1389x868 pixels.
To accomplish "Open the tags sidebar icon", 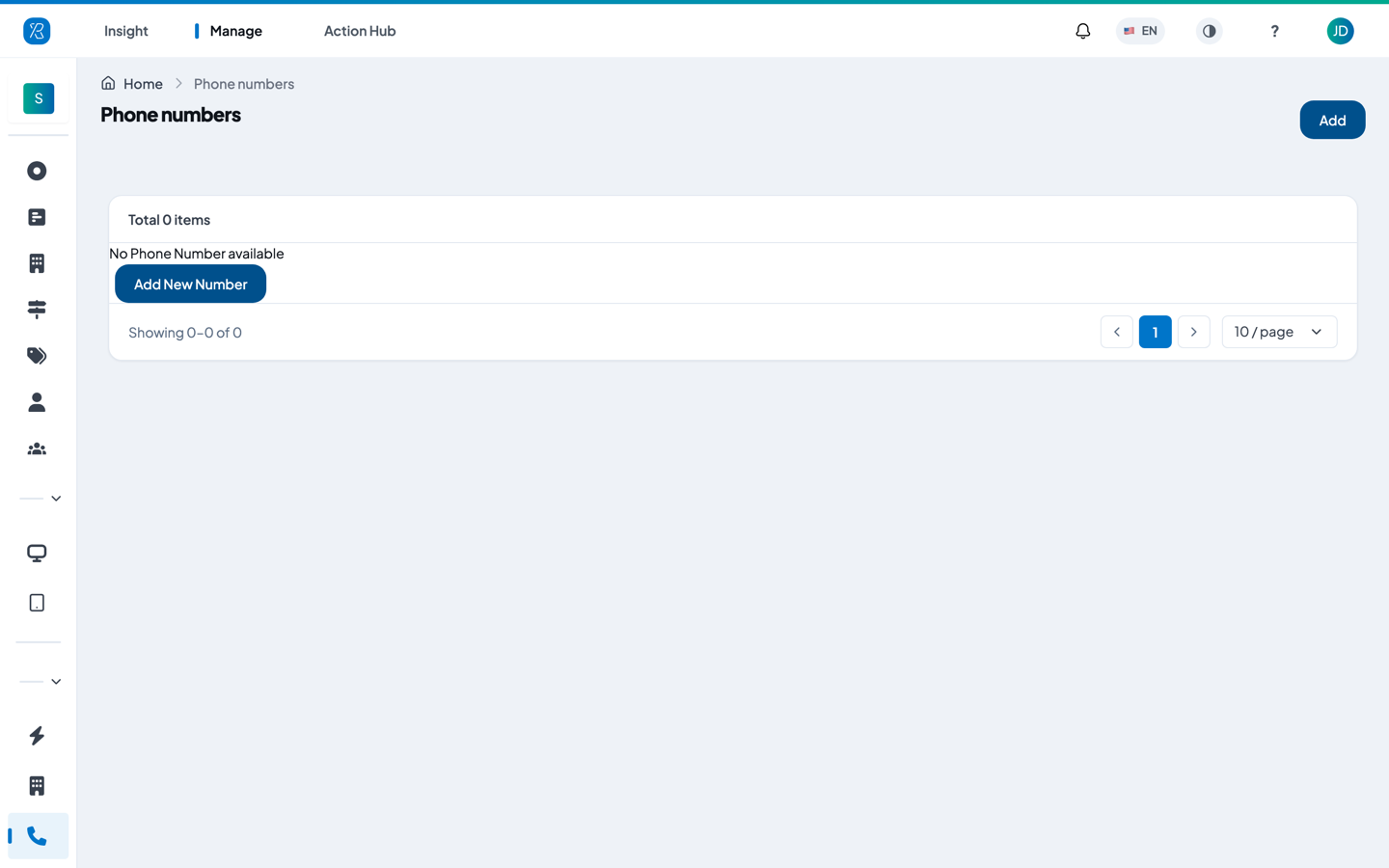I will pyautogui.click(x=37, y=356).
